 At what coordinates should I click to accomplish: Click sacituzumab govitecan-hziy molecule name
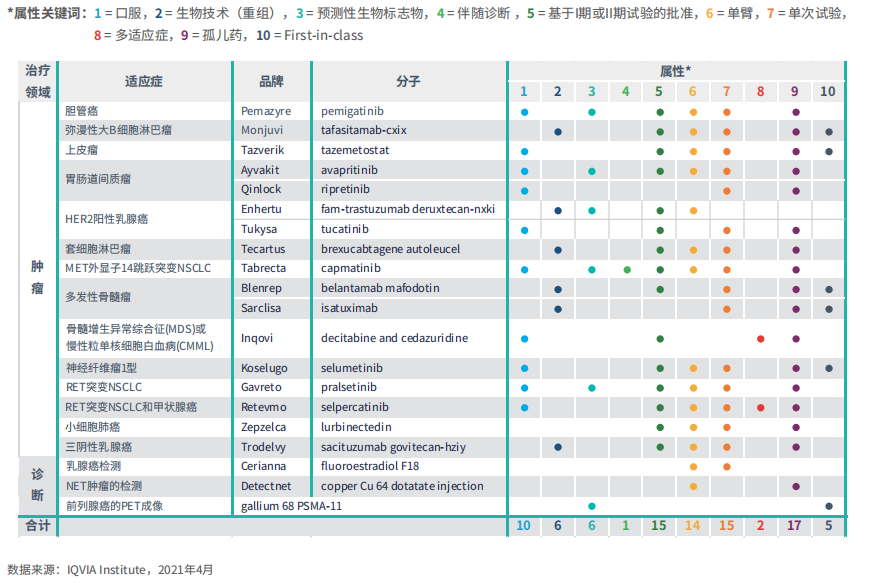pos(394,447)
